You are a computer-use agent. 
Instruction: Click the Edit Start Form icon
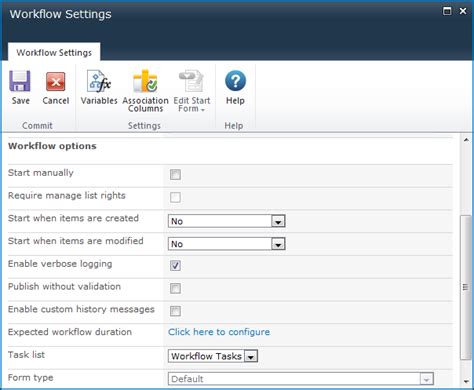(x=192, y=81)
